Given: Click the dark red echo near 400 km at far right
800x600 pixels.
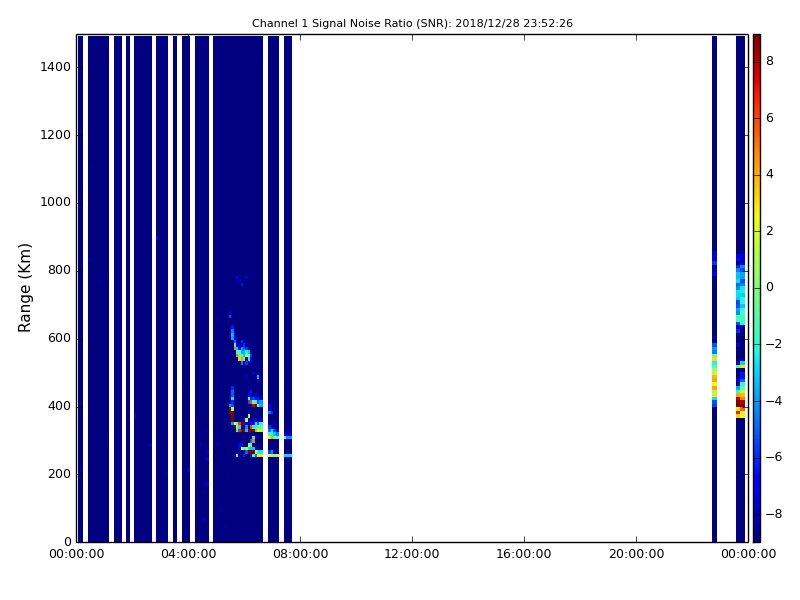Looking at the screenshot, I should [740, 403].
